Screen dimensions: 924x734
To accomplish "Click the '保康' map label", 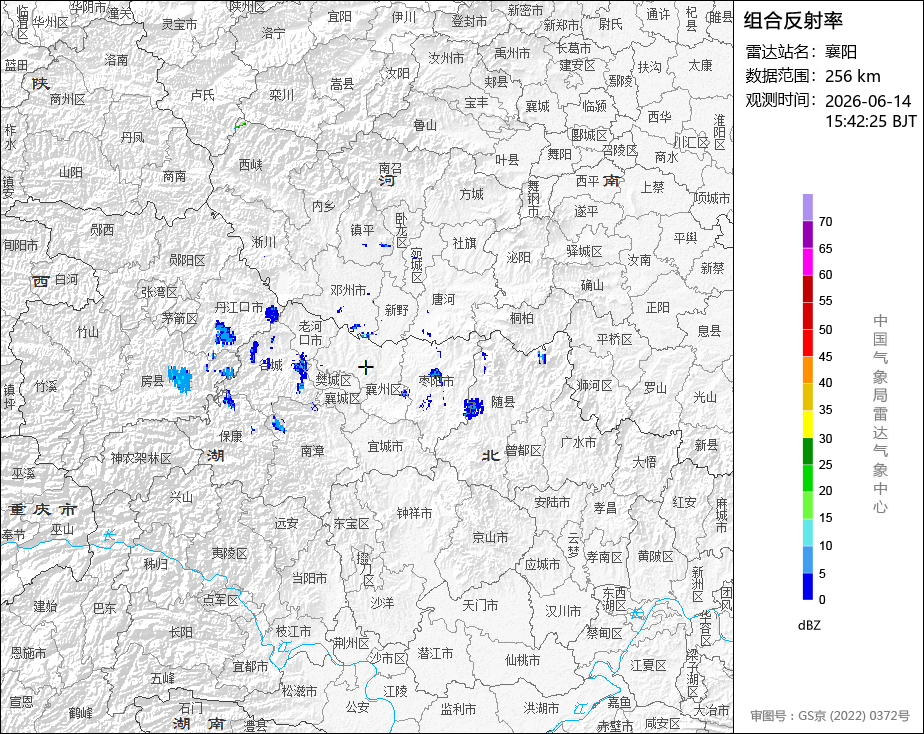I will (231, 436).
